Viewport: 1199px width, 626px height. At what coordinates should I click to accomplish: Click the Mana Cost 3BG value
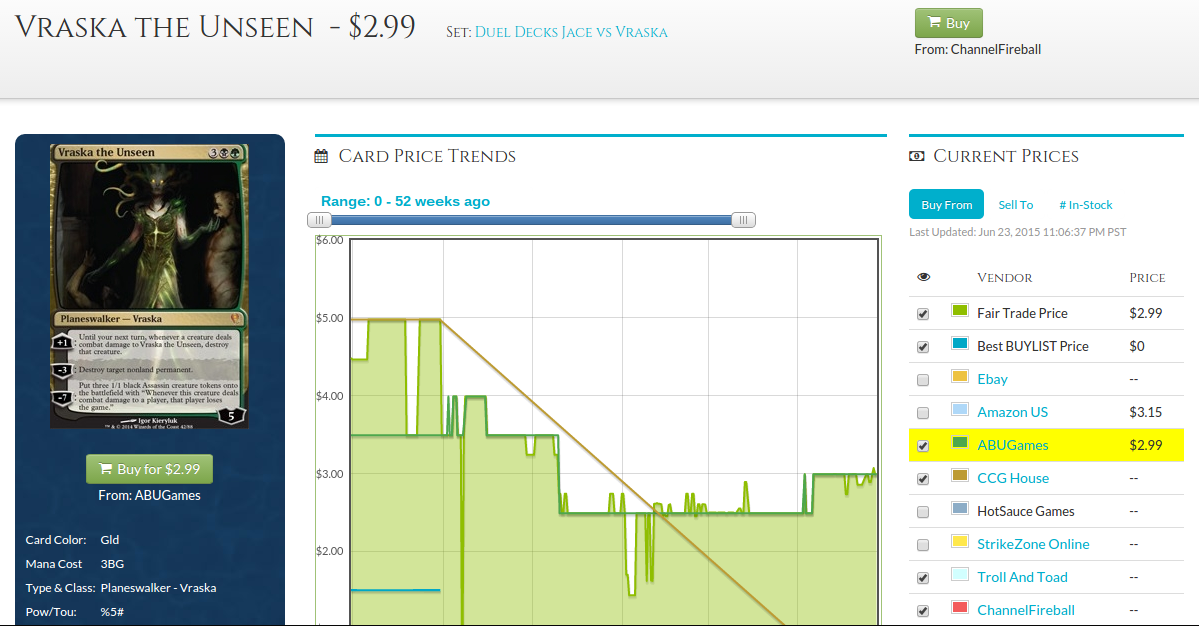tap(112, 564)
